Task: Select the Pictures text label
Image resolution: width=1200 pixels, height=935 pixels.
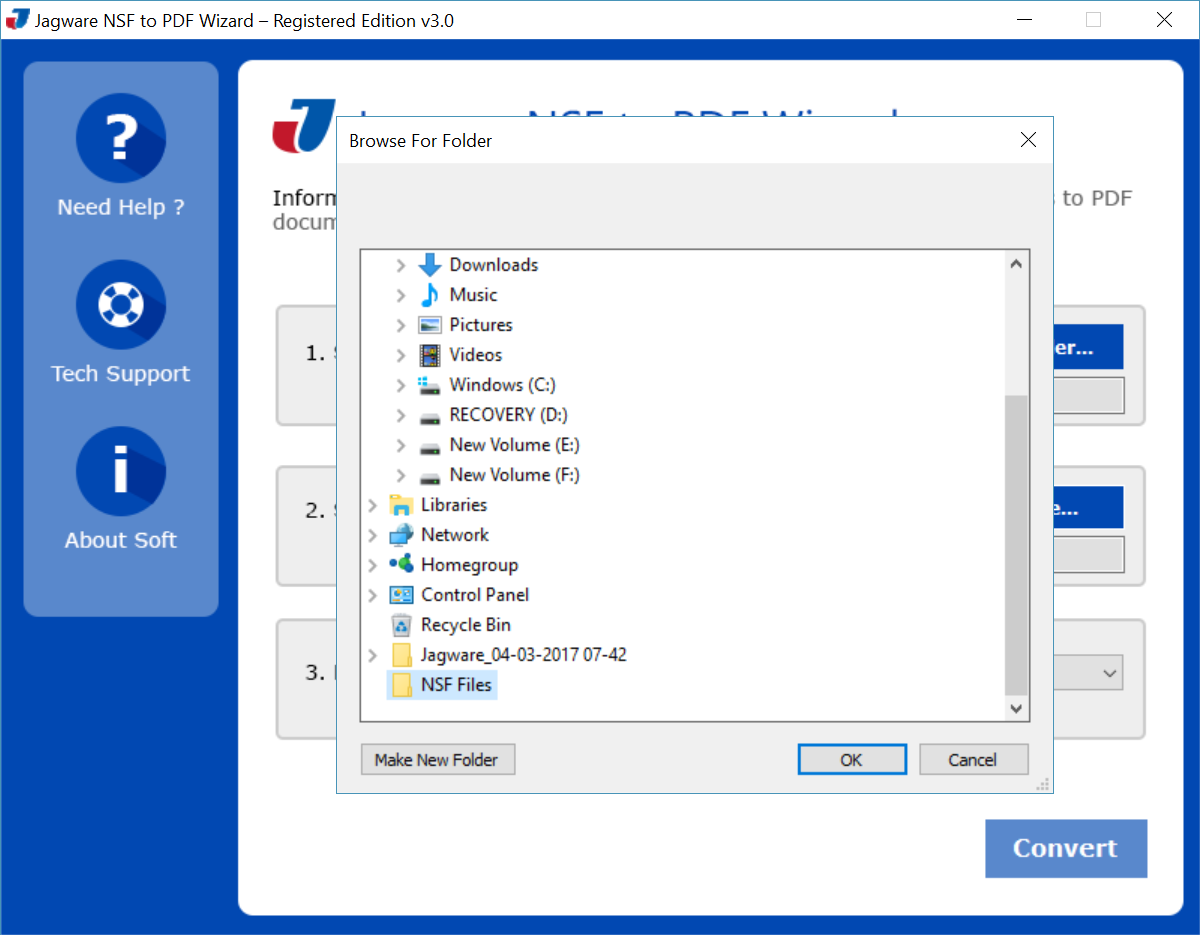Action: (x=481, y=325)
